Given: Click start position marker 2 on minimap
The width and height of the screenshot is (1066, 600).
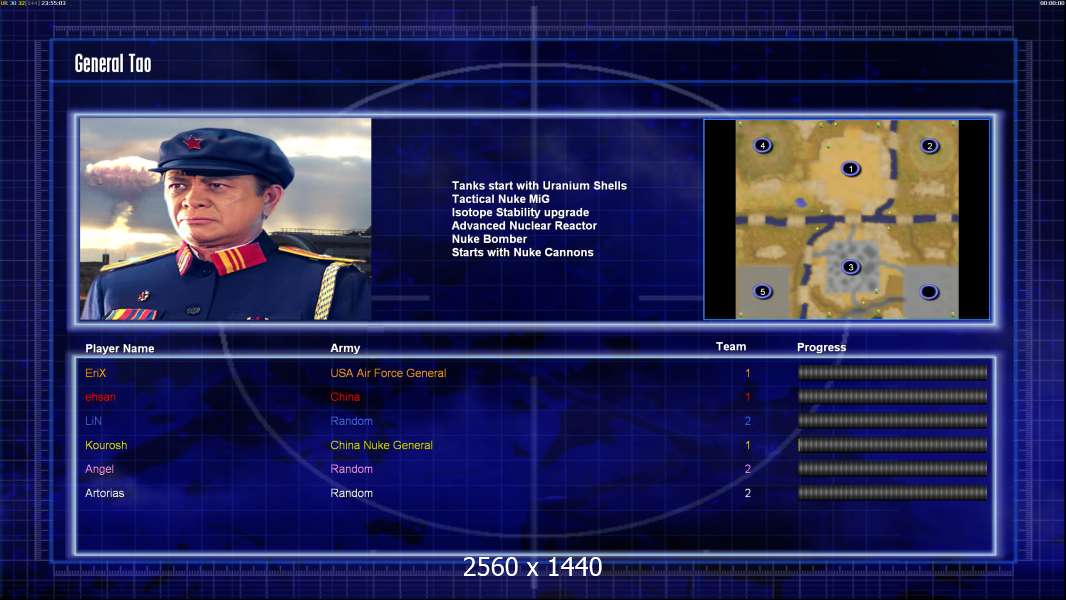Looking at the screenshot, I should [929, 145].
